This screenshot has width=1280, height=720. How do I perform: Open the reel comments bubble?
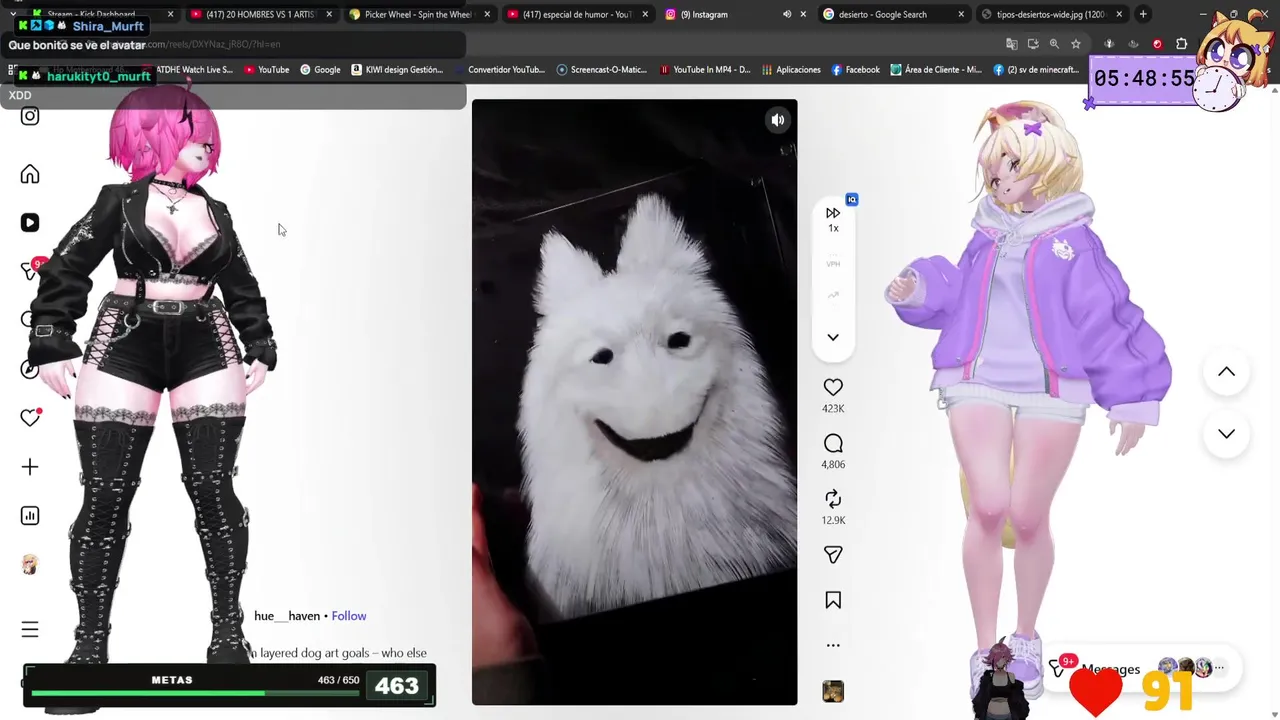click(x=833, y=443)
